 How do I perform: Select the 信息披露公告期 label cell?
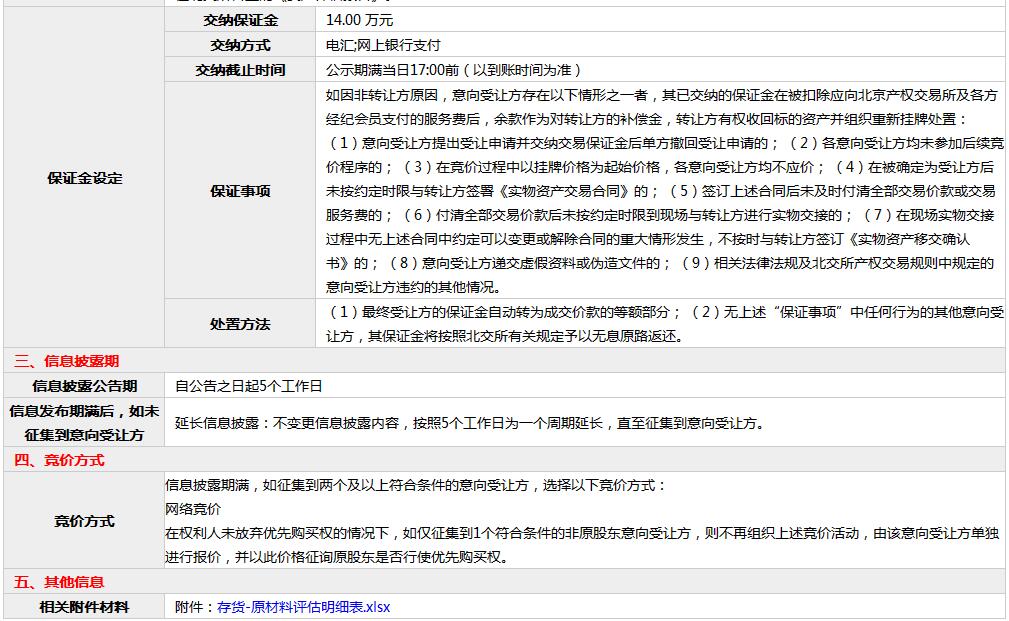coord(84,386)
